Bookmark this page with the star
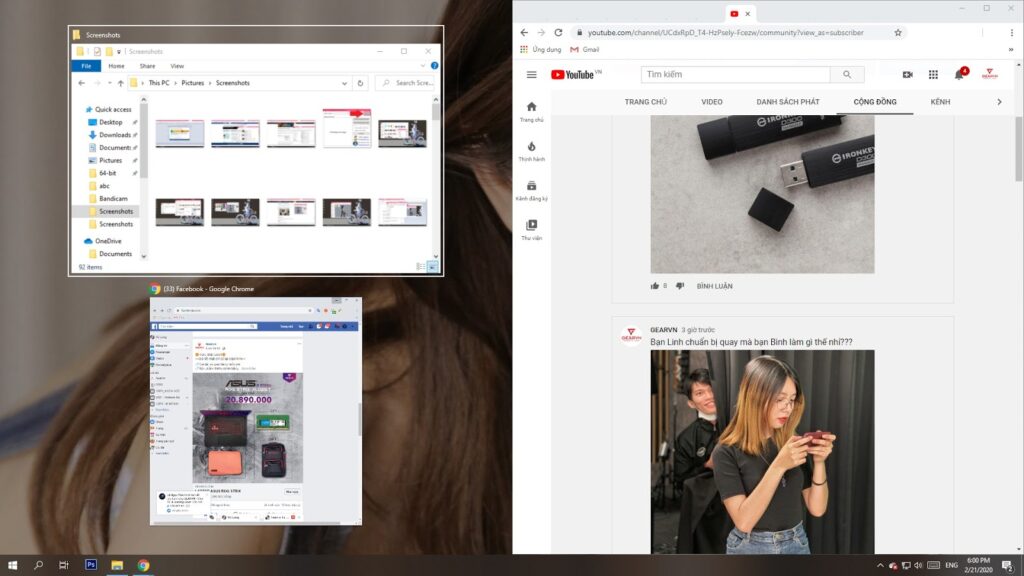This screenshot has width=1024, height=576. pos(898,33)
